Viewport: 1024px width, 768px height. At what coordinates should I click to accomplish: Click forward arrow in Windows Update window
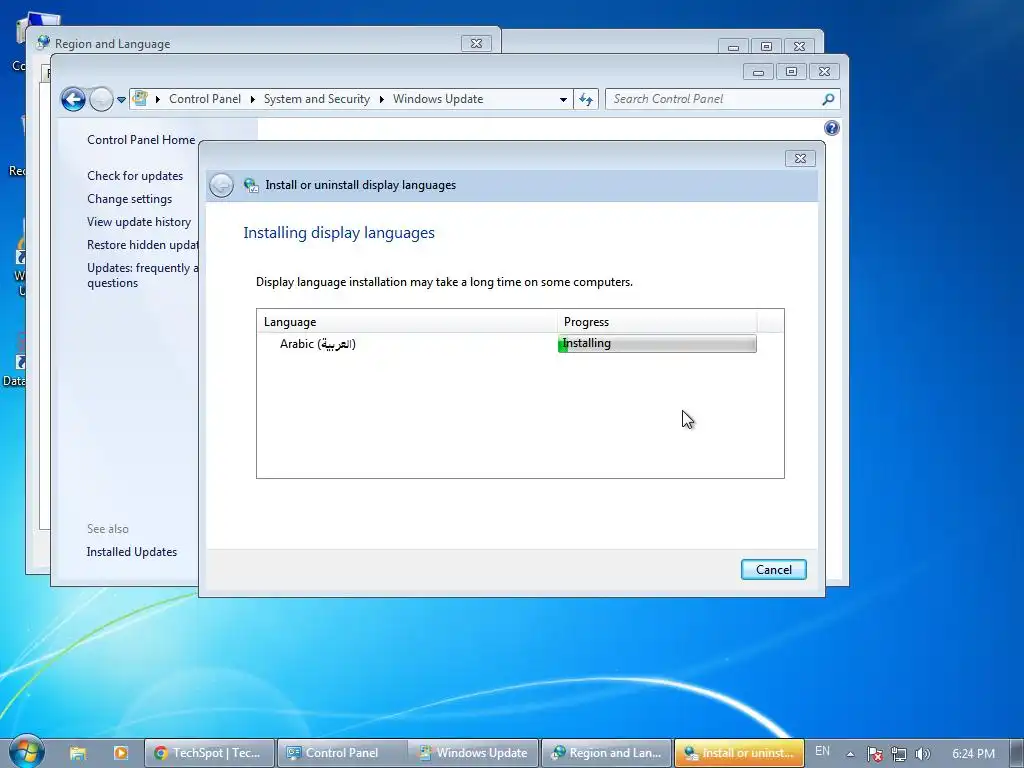tap(101, 99)
